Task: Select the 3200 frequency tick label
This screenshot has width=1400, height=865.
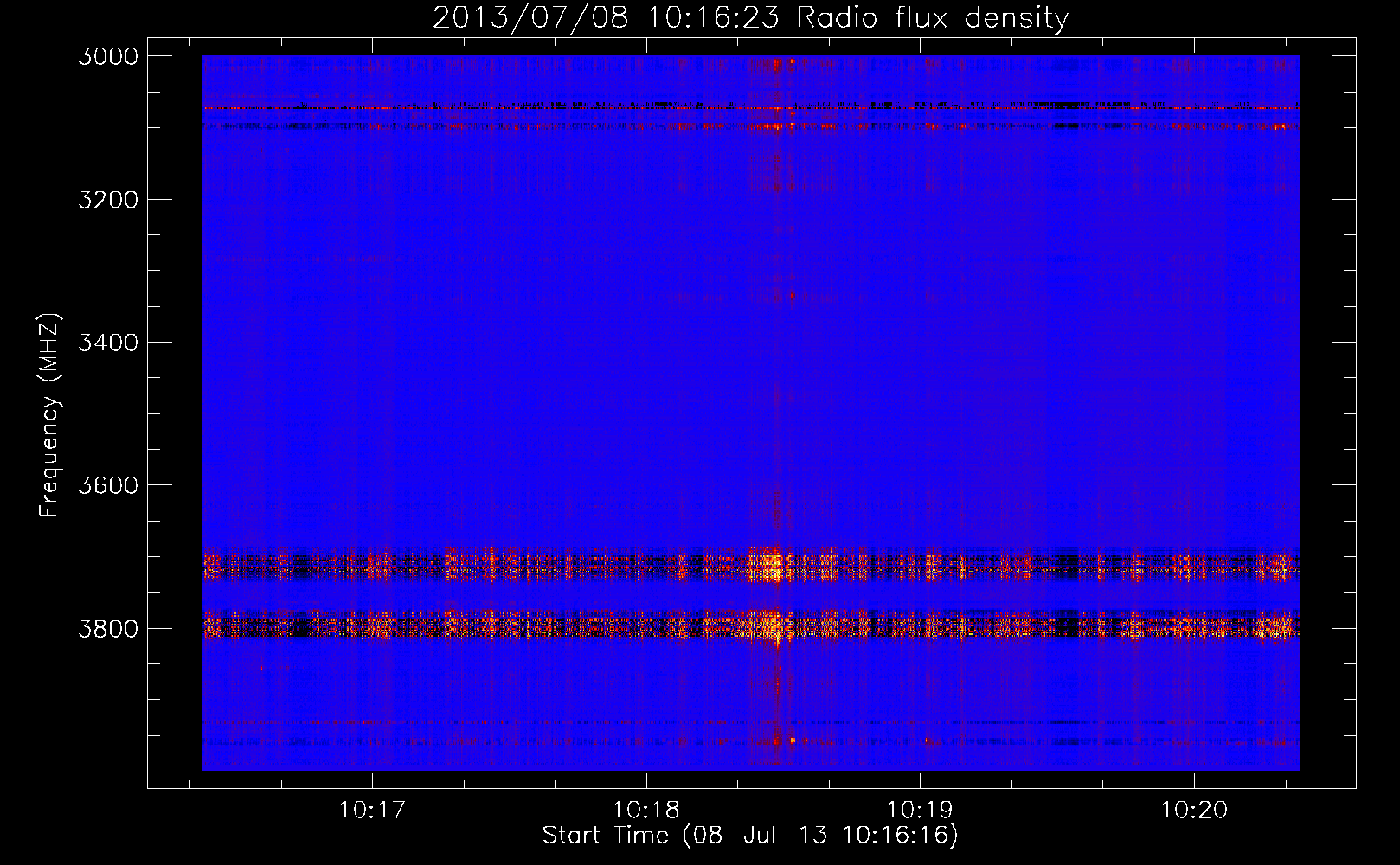Action: 108,200
